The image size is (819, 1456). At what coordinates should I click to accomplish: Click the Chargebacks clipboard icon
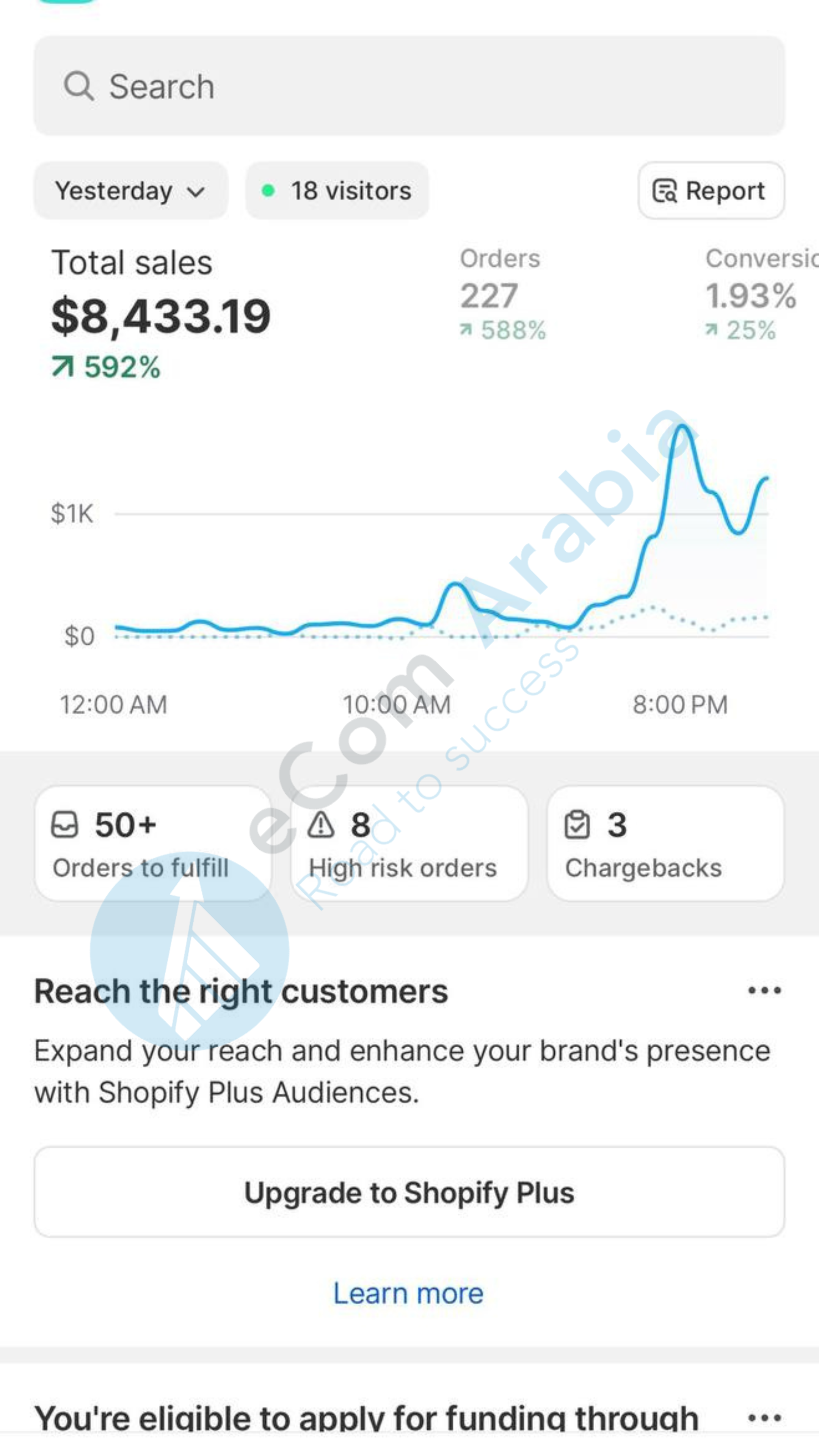(x=577, y=825)
